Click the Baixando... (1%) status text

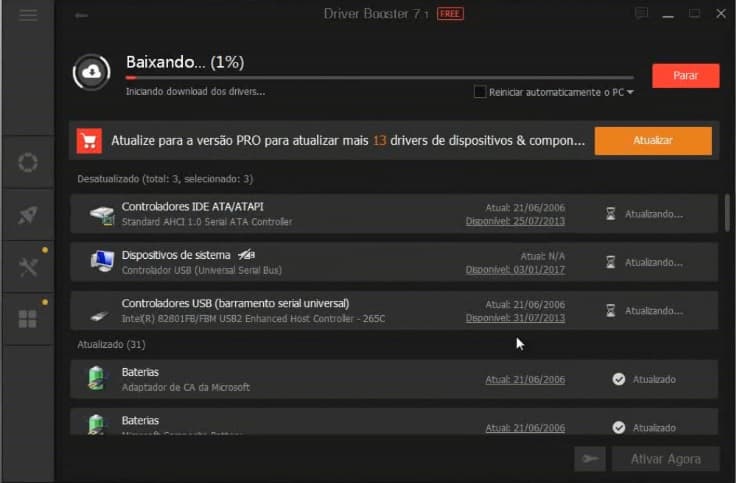click(x=185, y=62)
